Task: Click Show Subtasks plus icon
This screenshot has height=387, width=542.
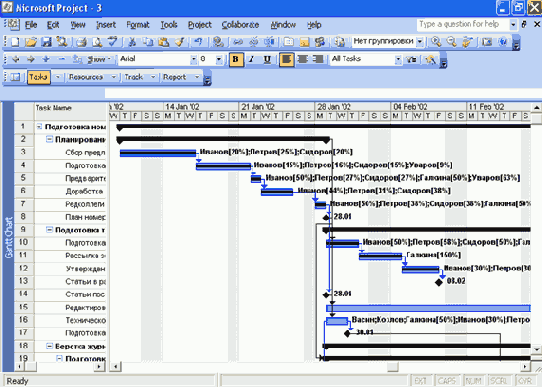Action: [x=46, y=59]
